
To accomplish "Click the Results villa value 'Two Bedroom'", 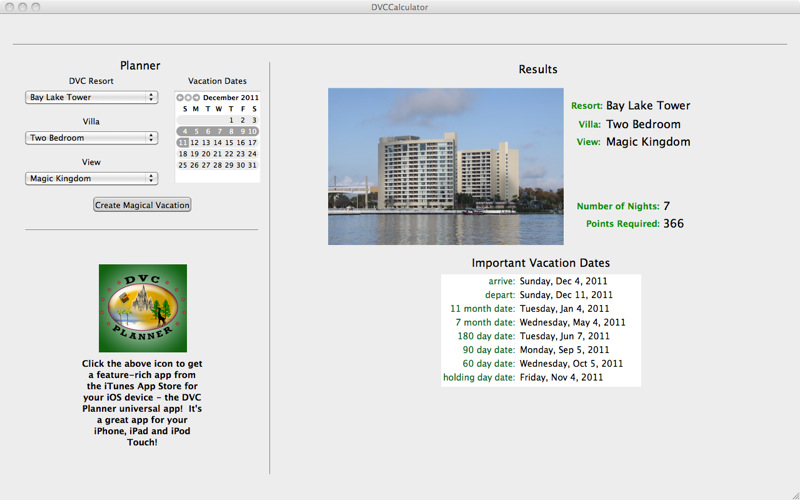I will 643,124.
